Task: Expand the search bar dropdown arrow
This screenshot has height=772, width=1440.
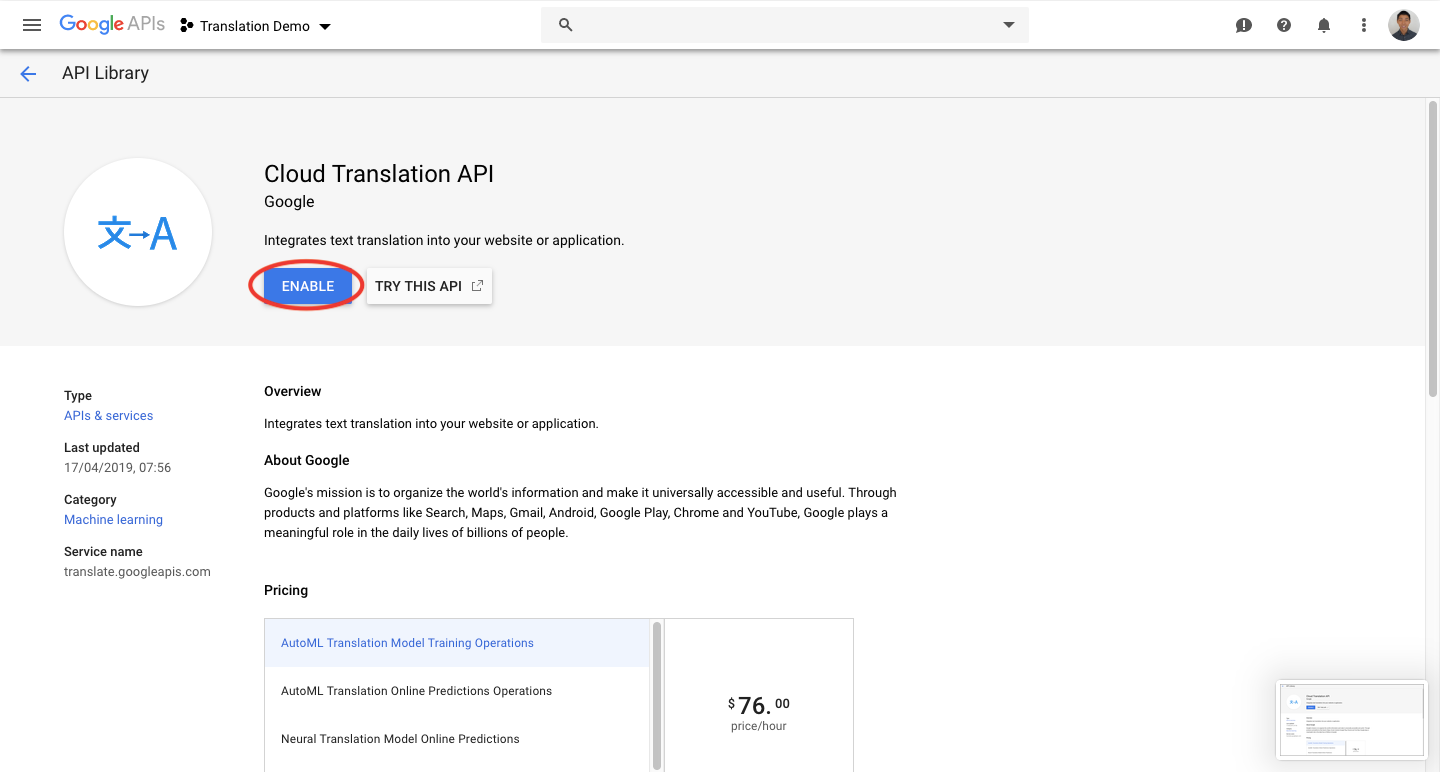Action: click(1008, 24)
